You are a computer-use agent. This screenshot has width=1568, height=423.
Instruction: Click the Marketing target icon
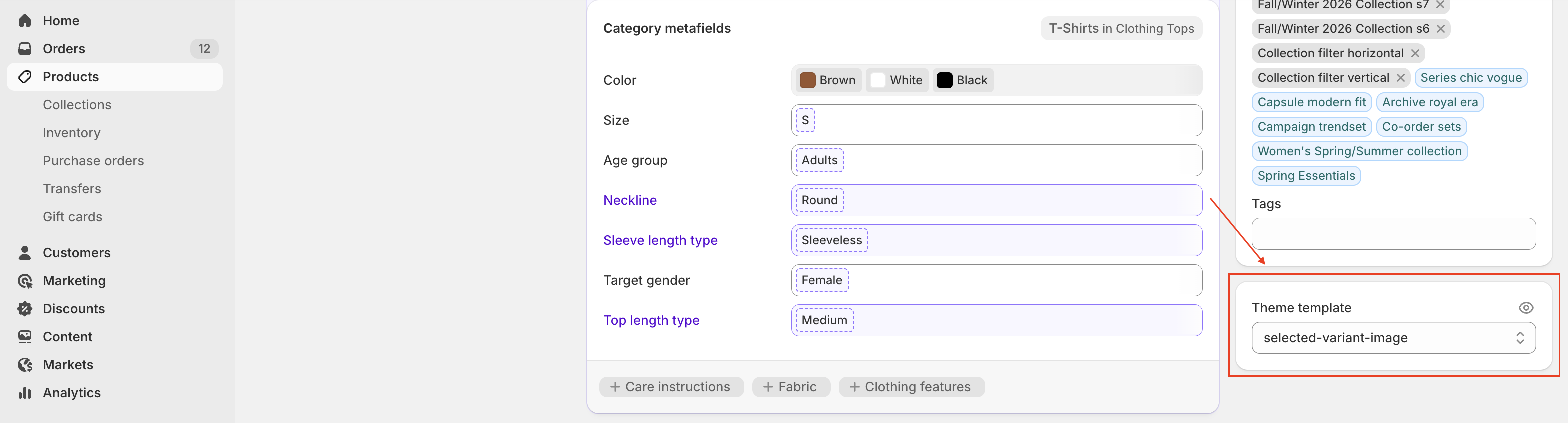click(25, 280)
